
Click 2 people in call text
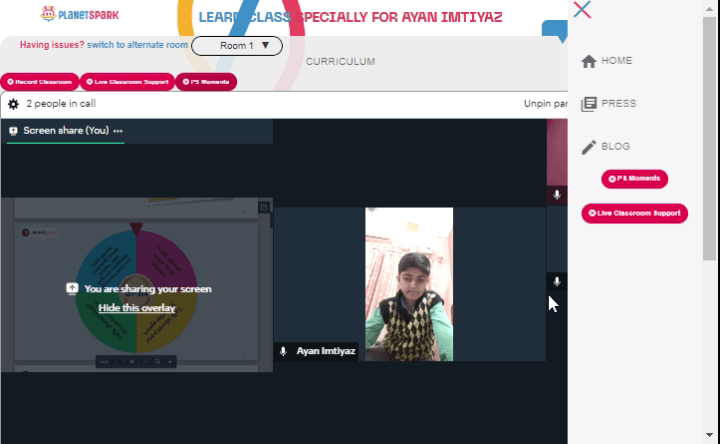[61, 104]
